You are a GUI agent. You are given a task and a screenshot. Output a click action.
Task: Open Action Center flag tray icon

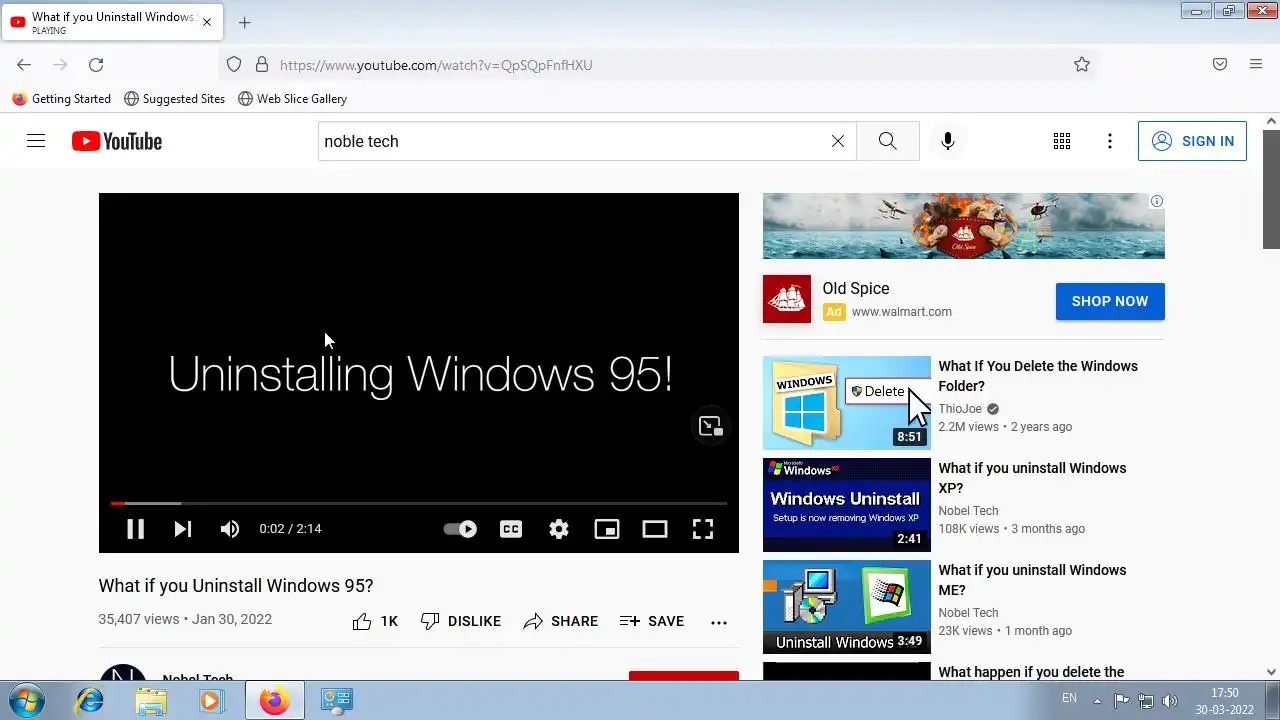pos(1121,701)
